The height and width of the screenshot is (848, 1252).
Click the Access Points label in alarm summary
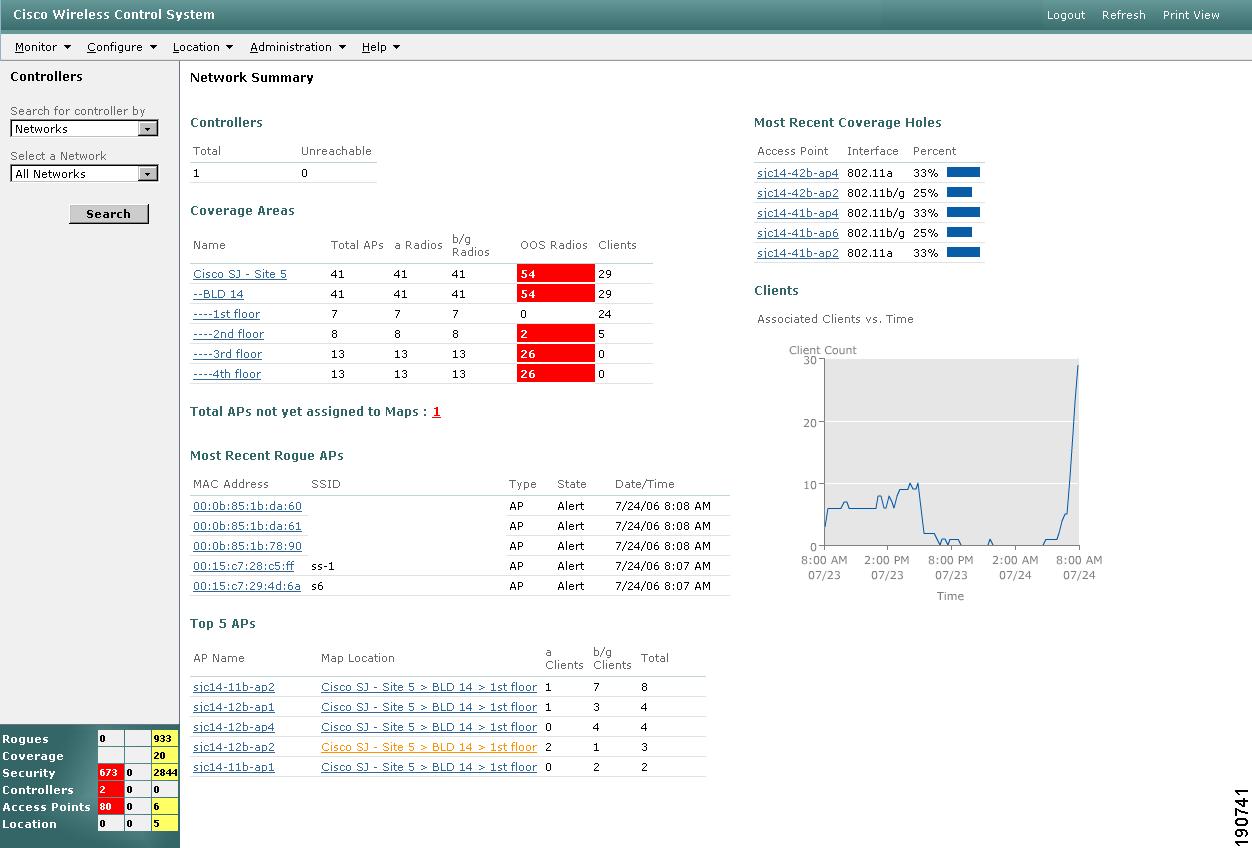point(46,807)
